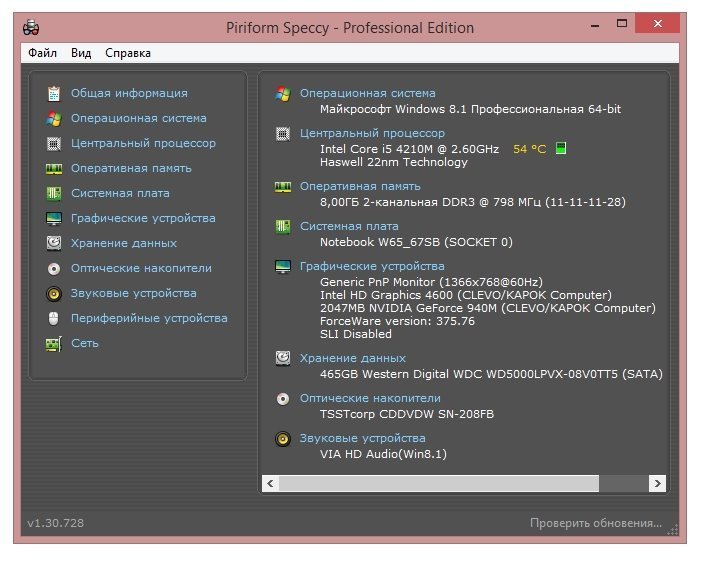Click the 8,00ГБ DDR3 memory line
704x563 pixels.
tap(473, 202)
